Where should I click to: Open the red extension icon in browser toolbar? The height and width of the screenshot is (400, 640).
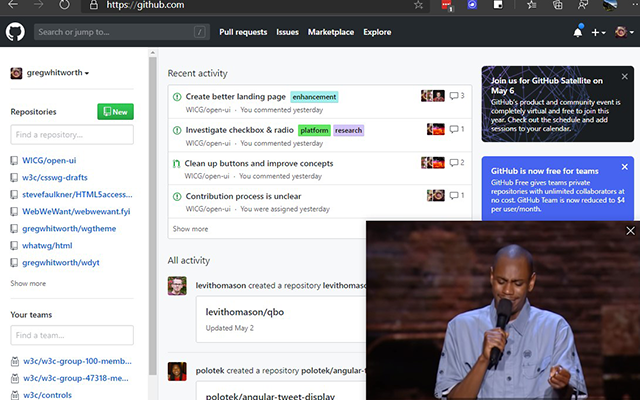tap(447, 5)
